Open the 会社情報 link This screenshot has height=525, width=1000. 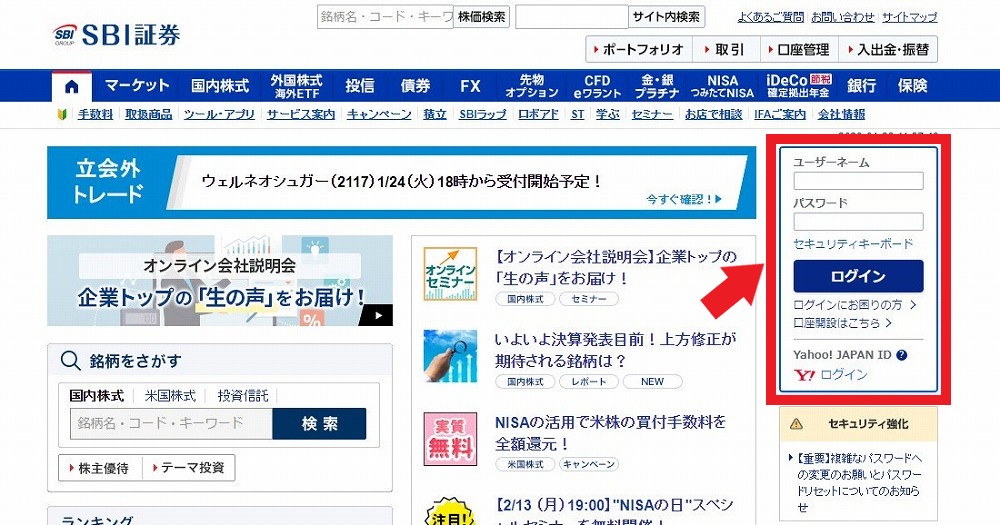coord(841,114)
